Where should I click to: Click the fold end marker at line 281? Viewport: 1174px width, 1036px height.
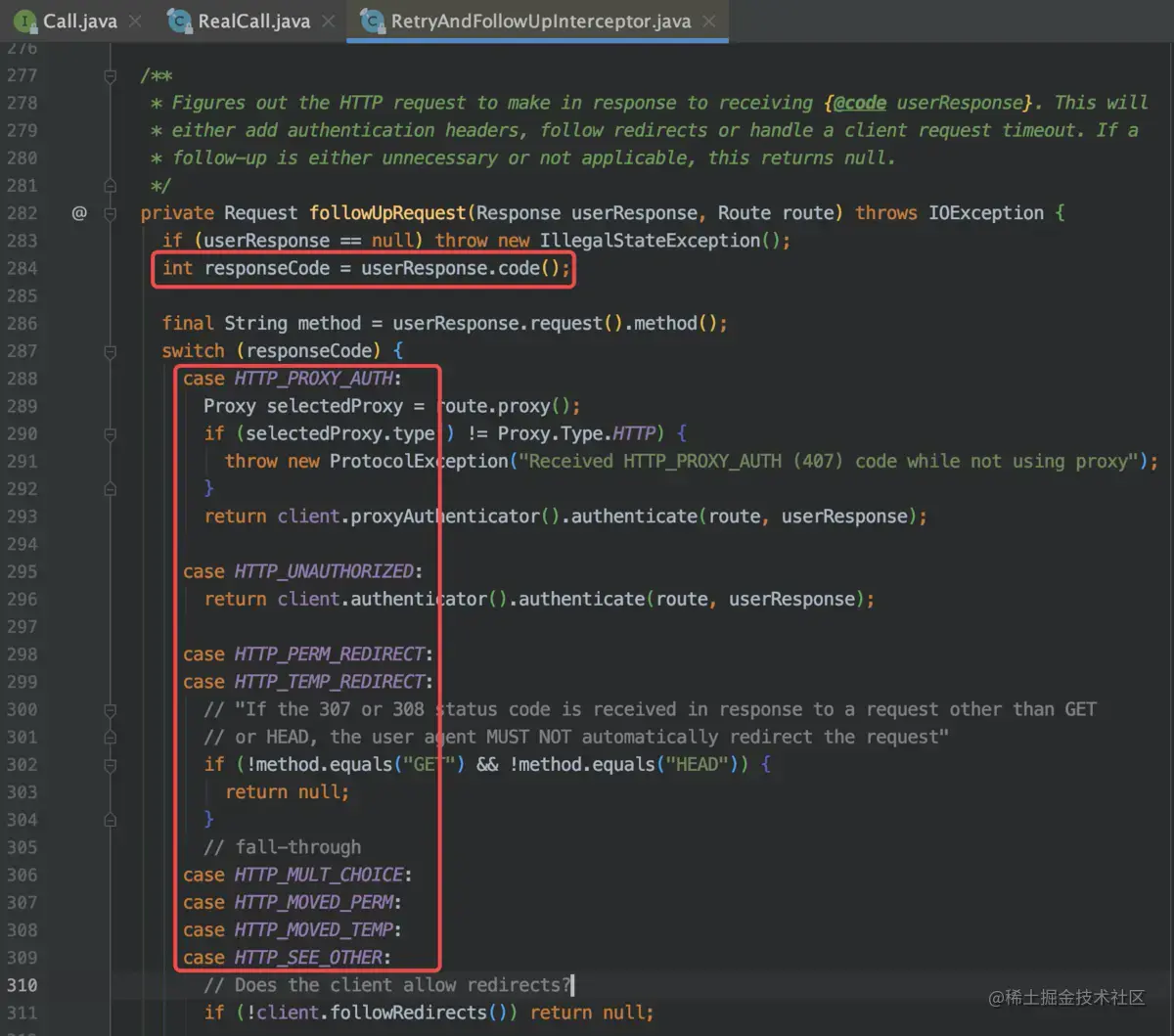pos(111,185)
